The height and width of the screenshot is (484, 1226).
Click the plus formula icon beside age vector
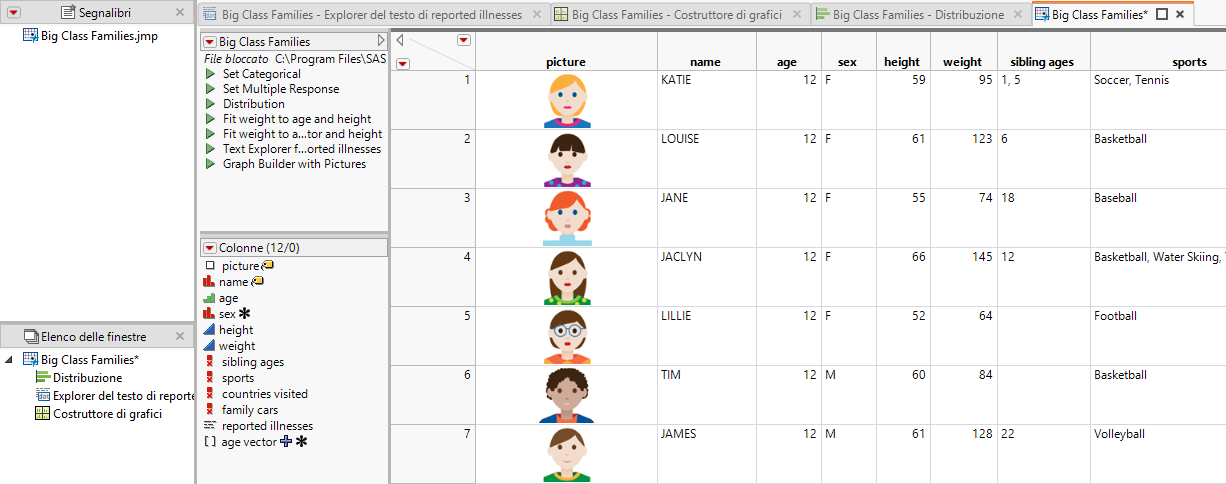pos(286,441)
